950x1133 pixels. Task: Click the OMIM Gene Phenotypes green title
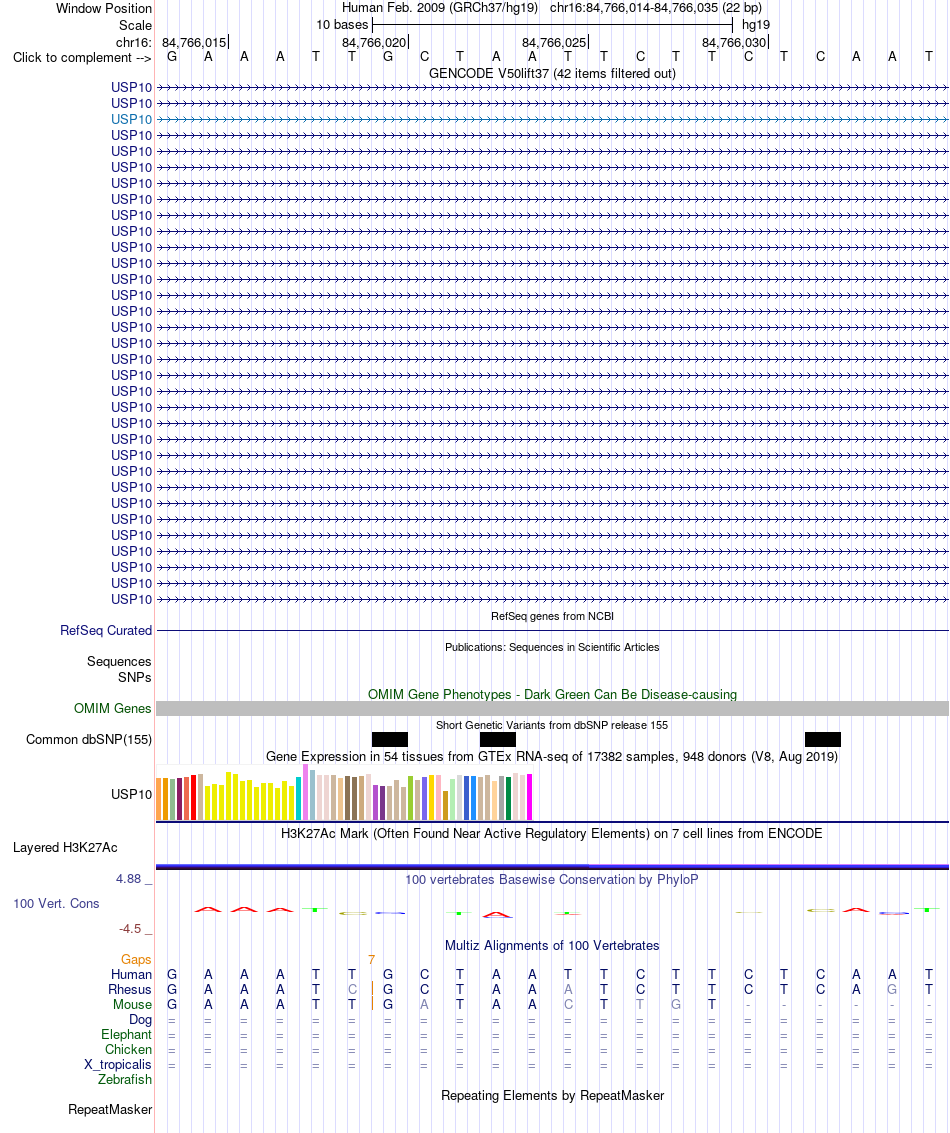553,694
